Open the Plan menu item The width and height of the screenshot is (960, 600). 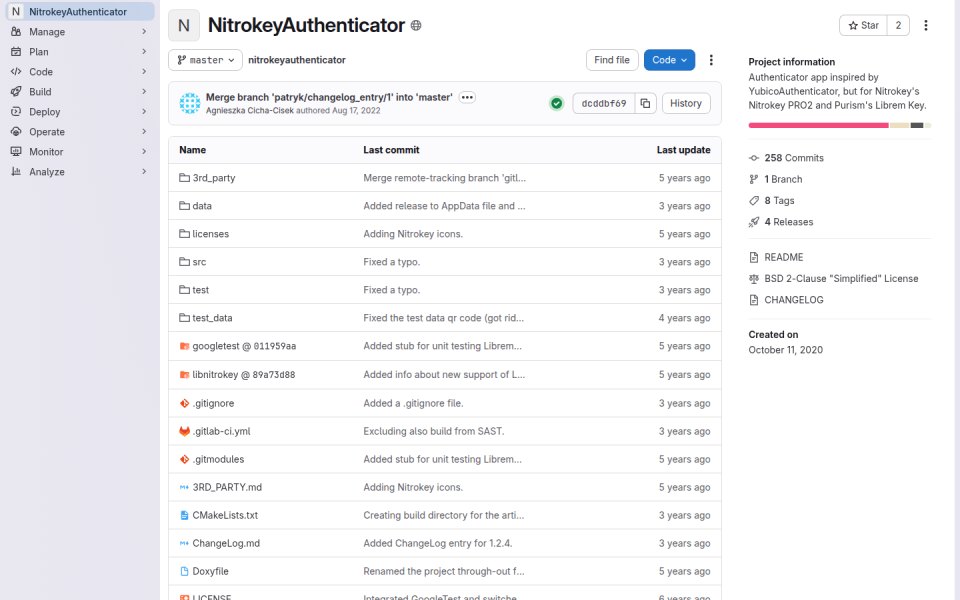tap(80, 52)
